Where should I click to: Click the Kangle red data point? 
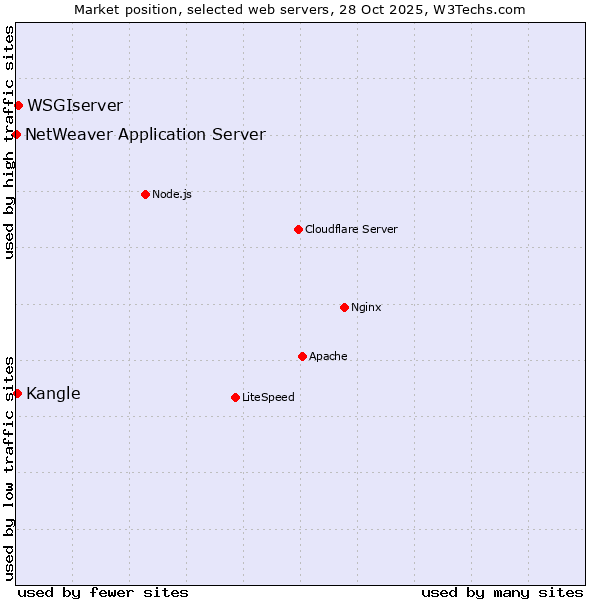[x=17, y=393]
